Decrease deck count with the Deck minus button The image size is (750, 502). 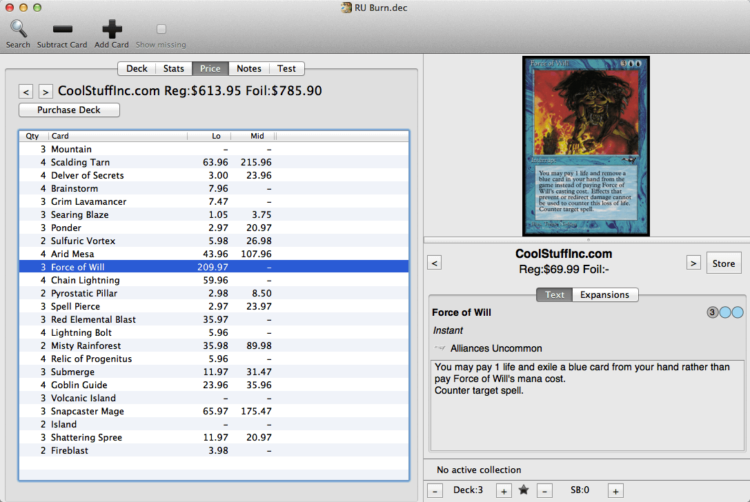point(436,491)
